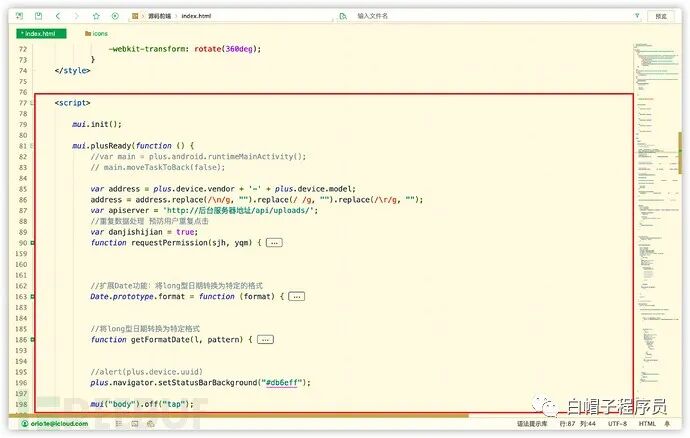This screenshot has height=438, width=690.
Task: Click the mui.init(); code line
Action: pyautogui.click(x=97, y=124)
